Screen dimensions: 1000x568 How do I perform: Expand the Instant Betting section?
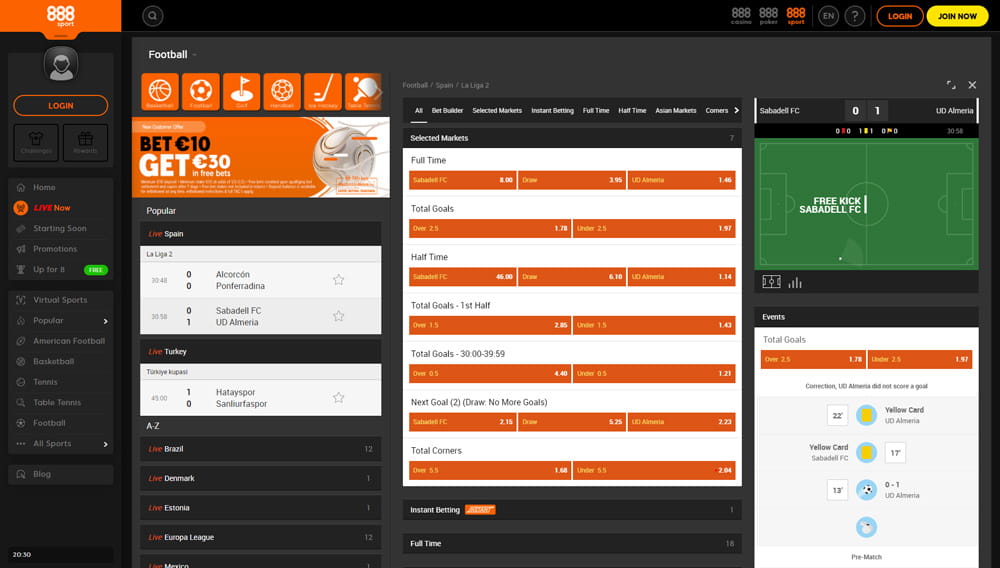[x=572, y=509]
